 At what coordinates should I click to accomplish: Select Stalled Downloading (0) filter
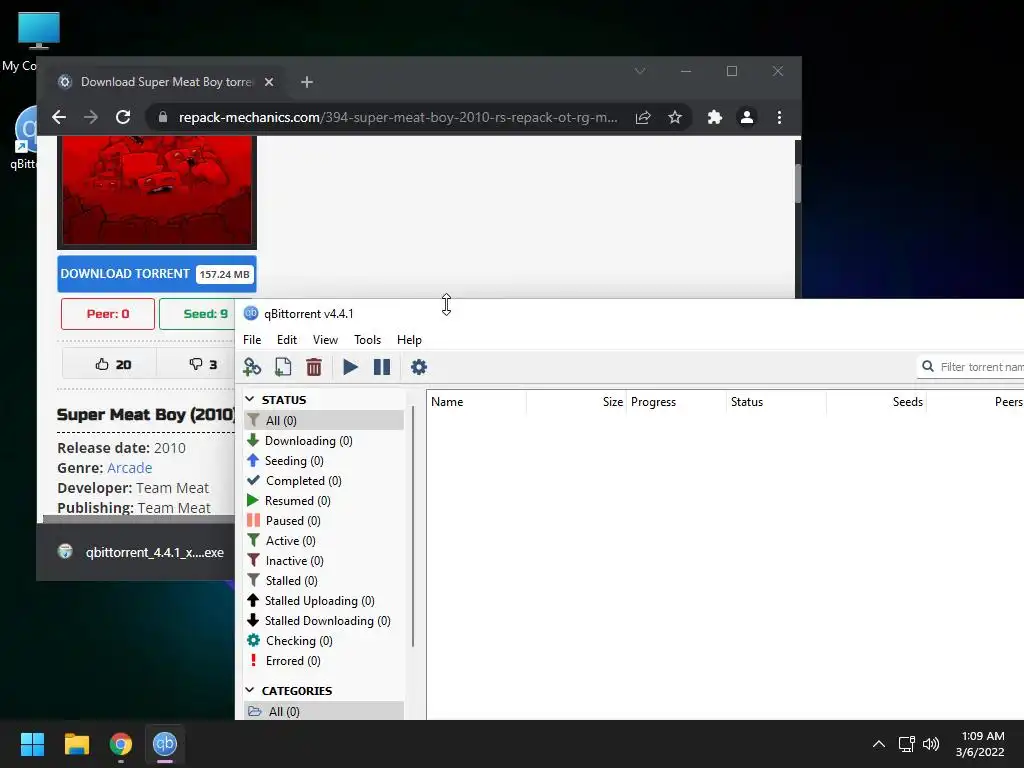pyautogui.click(x=324, y=621)
